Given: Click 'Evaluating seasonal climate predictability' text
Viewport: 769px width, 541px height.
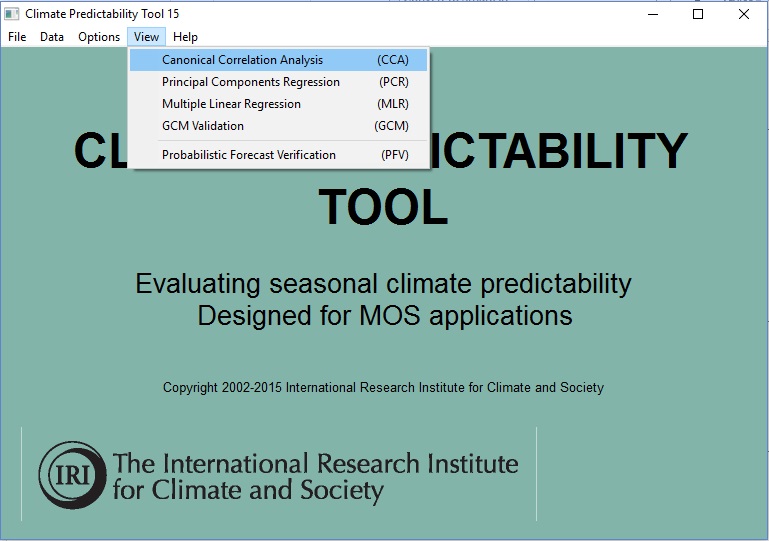Looking at the screenshot, I should 383,283.
